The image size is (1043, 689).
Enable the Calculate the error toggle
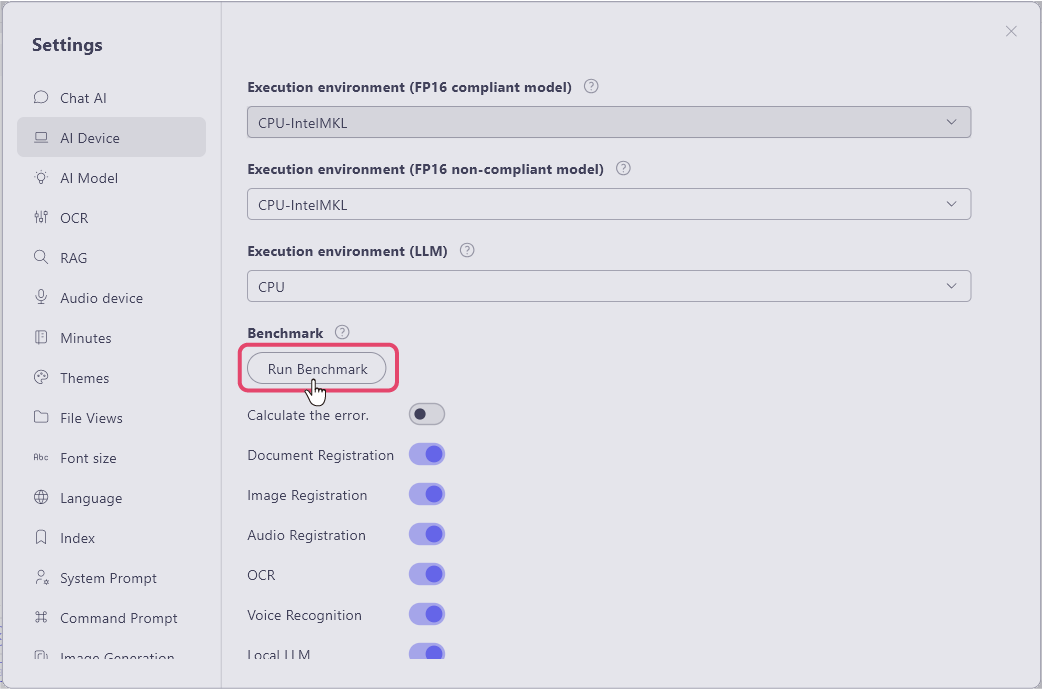coord(427,414)
